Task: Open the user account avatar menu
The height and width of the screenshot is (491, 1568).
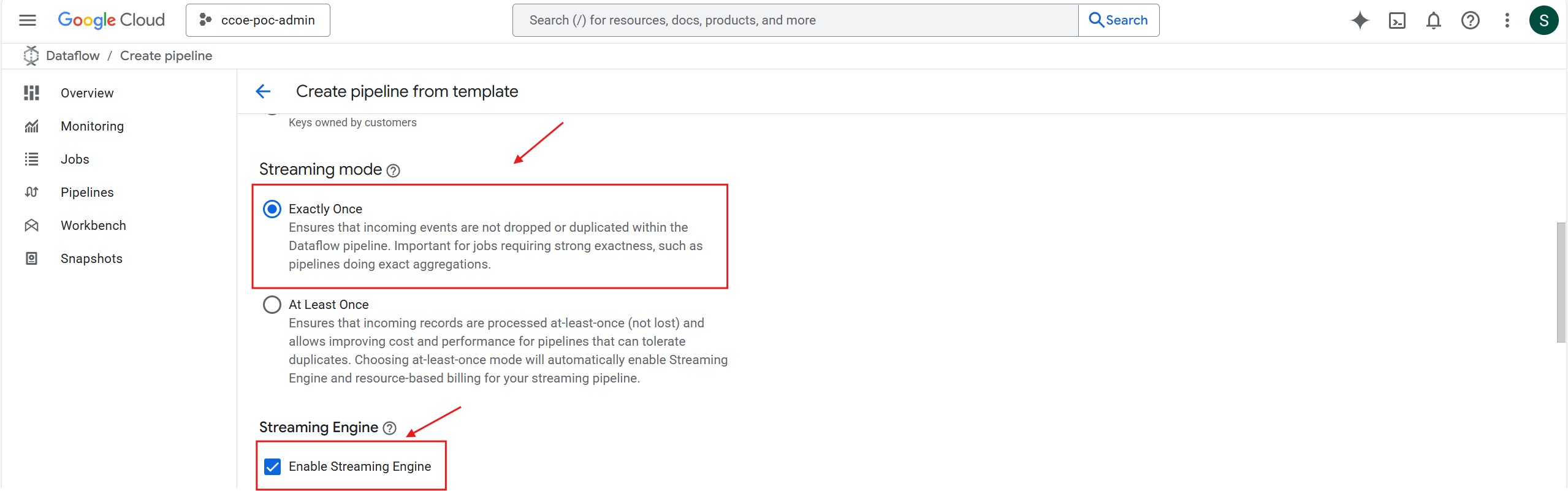Action: click(1543, 20)
